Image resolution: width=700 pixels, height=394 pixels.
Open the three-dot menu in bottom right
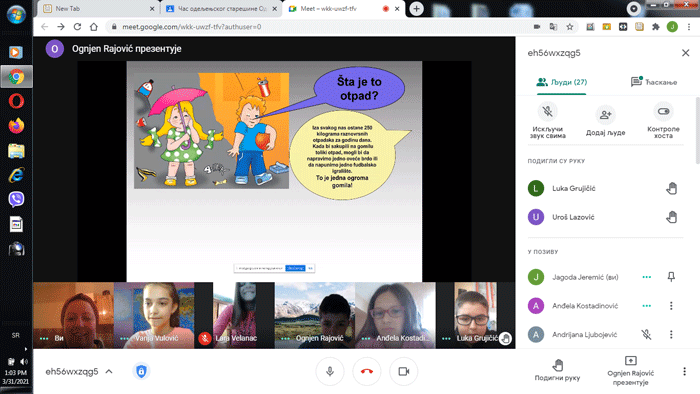coord(684,371)
